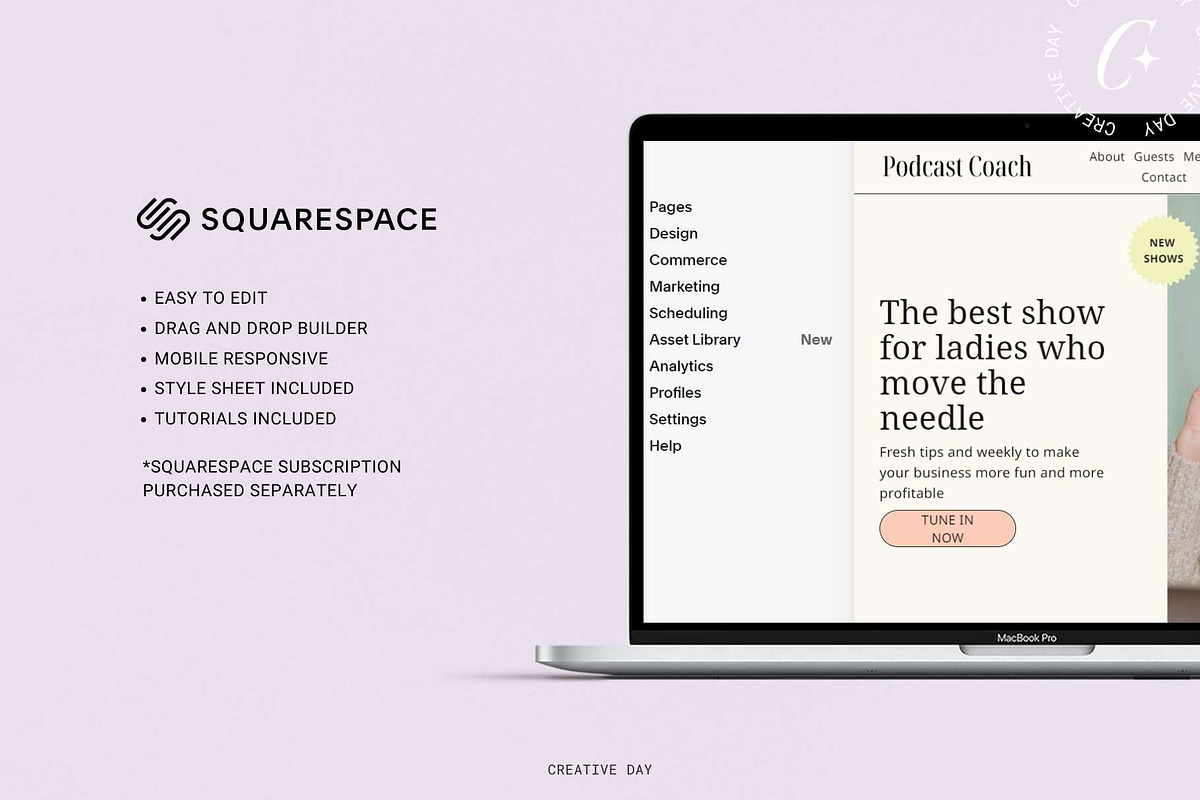Select Commerce in the sidebar
The height and width of the screenshot is (800, 1200).
(x=688, y=260)
